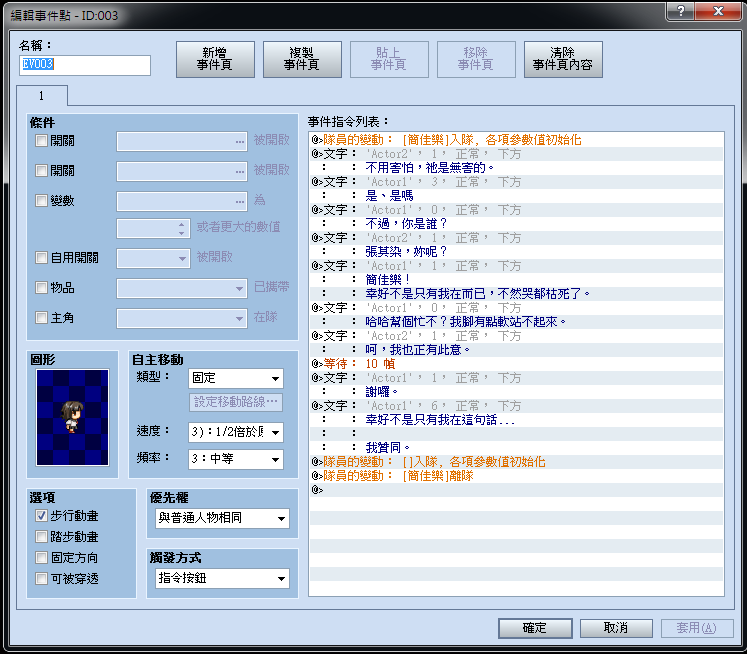This screenshot has width=747, height=654.
Task: Select line 幸好不是只有我在而已，不然哭都枯死了。
Action: click(x=516, y=294)
